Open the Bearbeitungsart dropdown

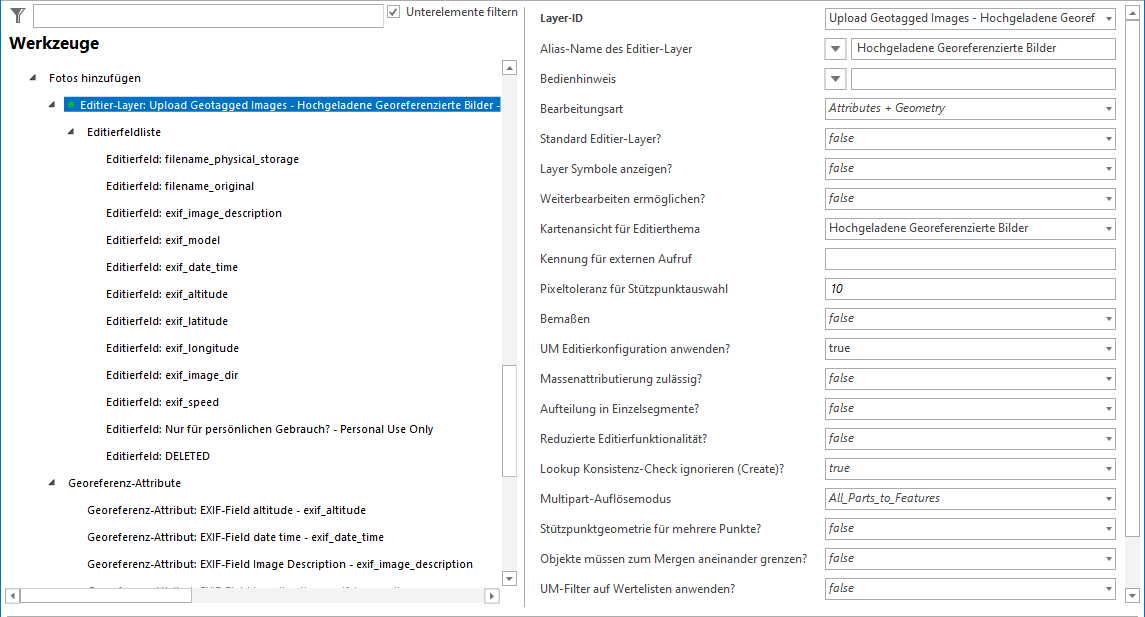coord(969,109)
